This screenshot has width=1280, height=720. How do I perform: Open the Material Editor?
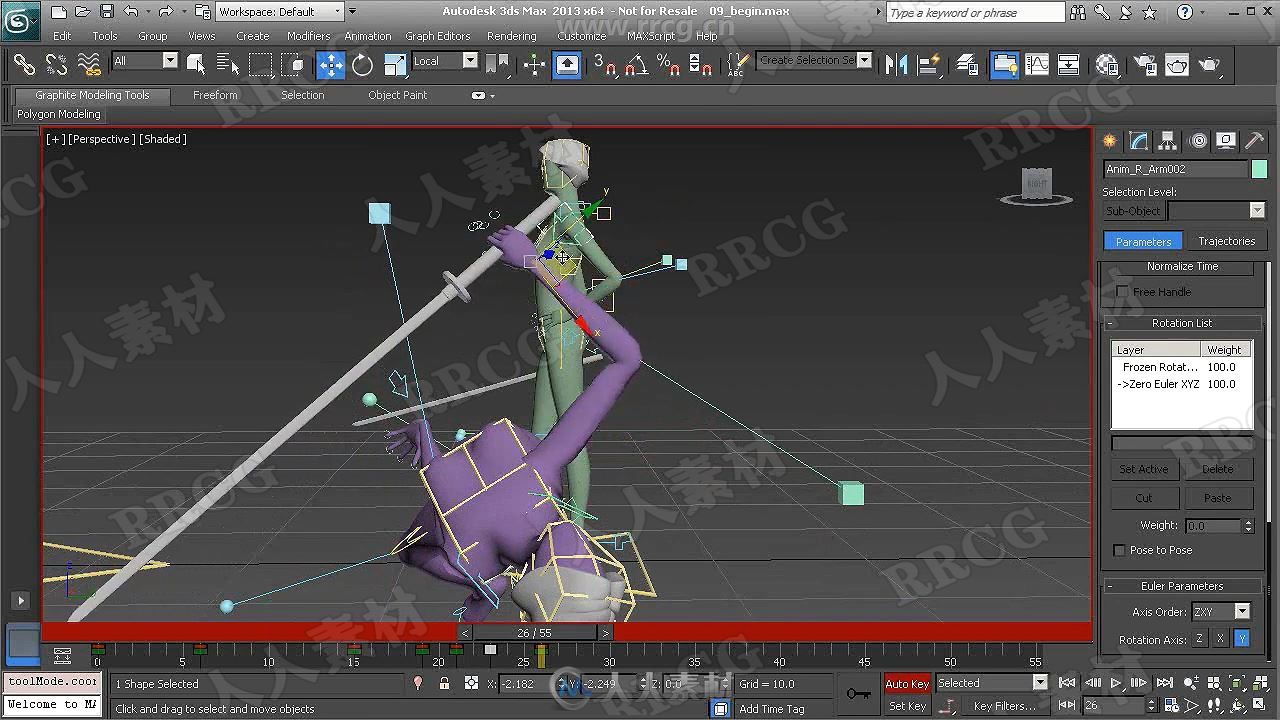1107,65
